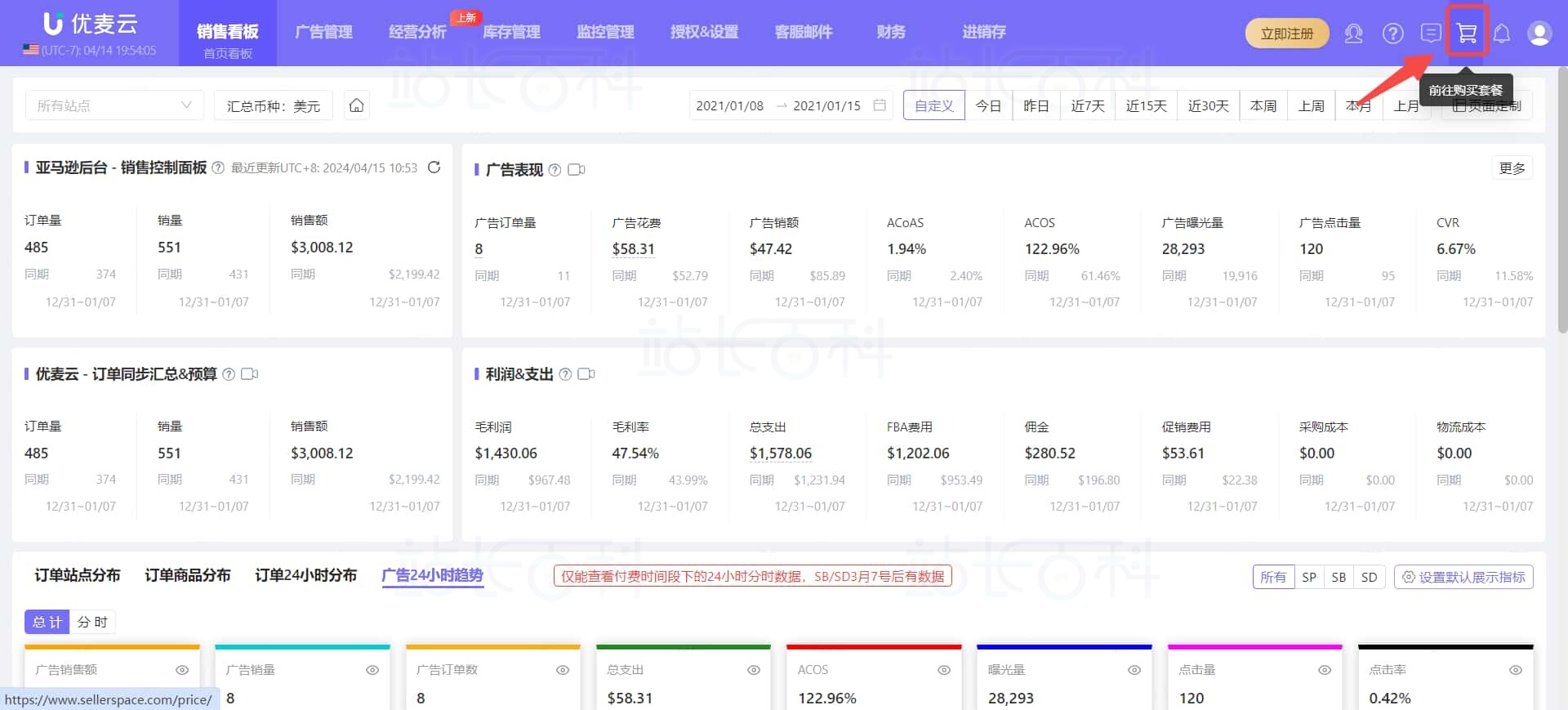
Task: Click the 优麦云 logo
Action: tap(91, 24)
